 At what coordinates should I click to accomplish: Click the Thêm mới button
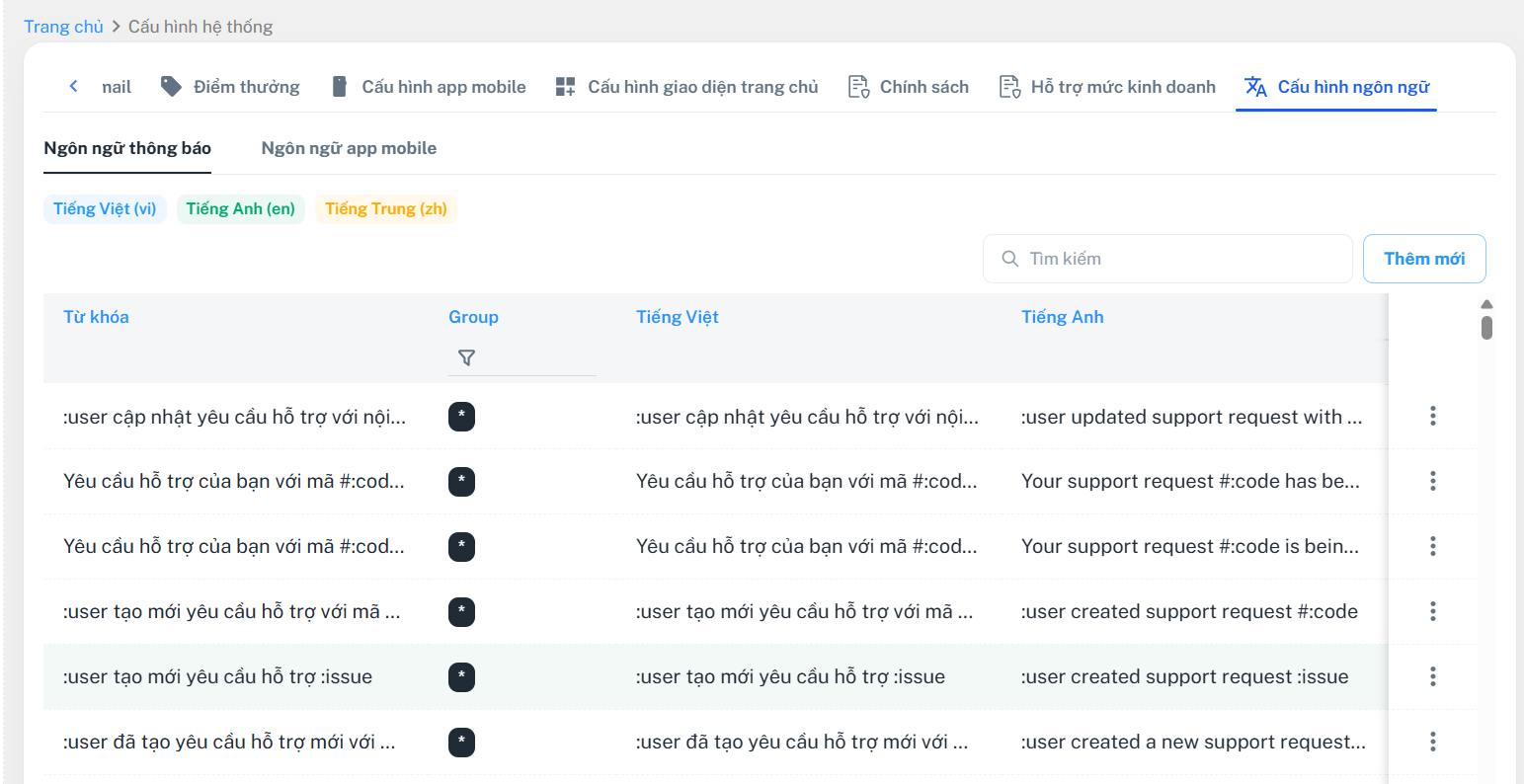(x=1424, y=259)
